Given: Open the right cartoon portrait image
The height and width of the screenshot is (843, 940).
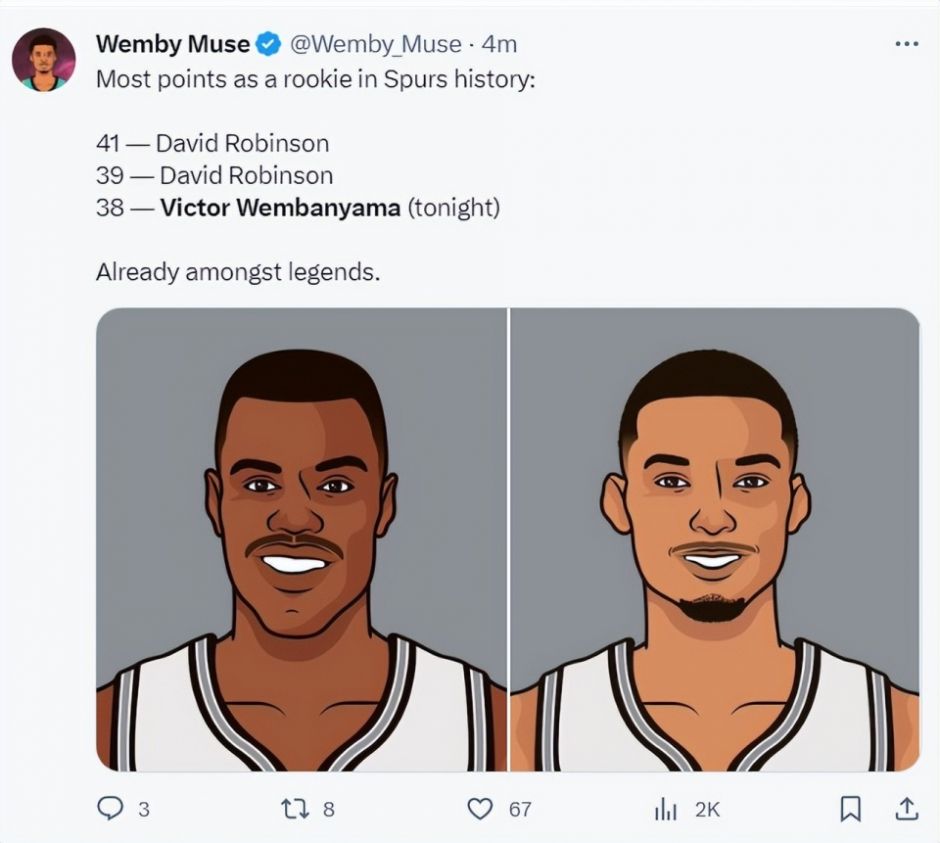Looking at the screenshot, I should pos(715,539).
